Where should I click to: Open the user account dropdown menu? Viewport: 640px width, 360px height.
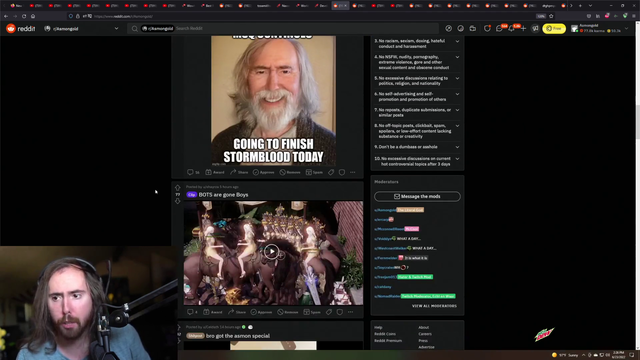pos(600,28)
